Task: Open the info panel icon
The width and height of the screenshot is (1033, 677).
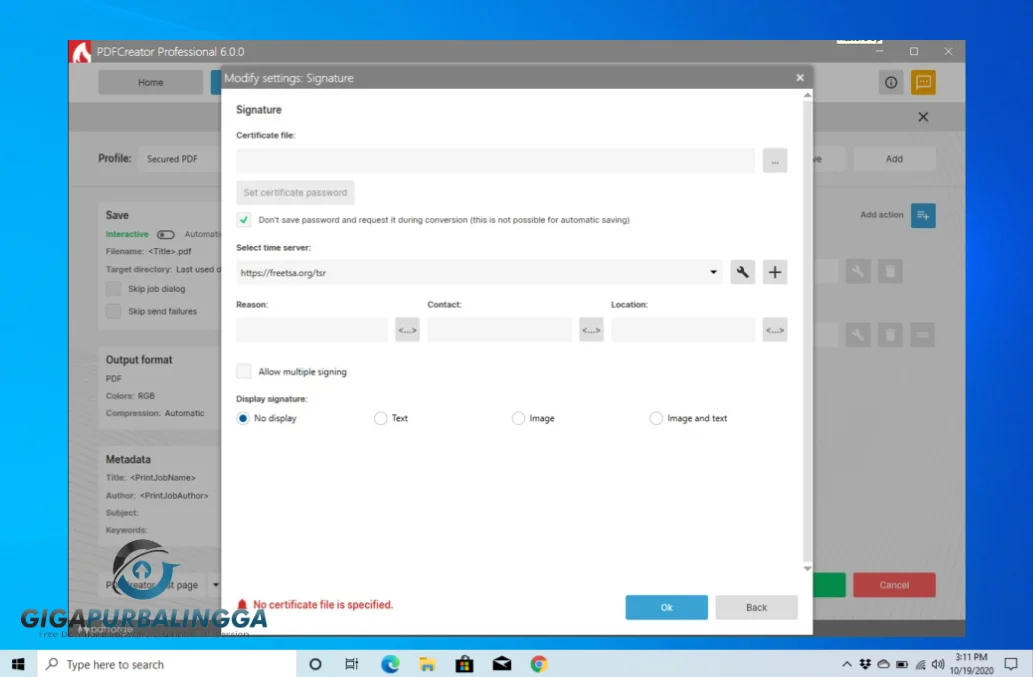Action: 890,82
